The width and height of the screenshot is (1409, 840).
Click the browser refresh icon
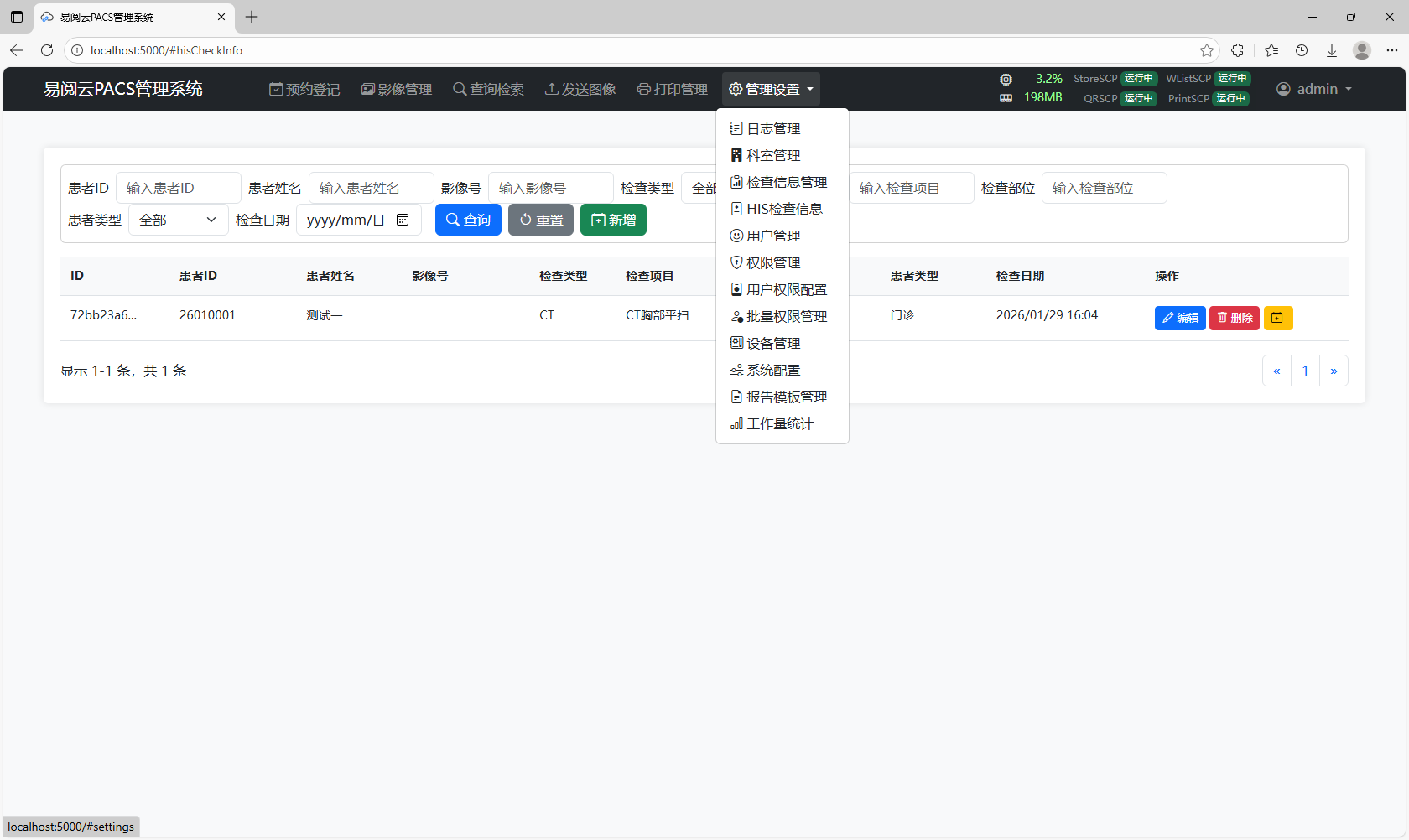[47, 50]
